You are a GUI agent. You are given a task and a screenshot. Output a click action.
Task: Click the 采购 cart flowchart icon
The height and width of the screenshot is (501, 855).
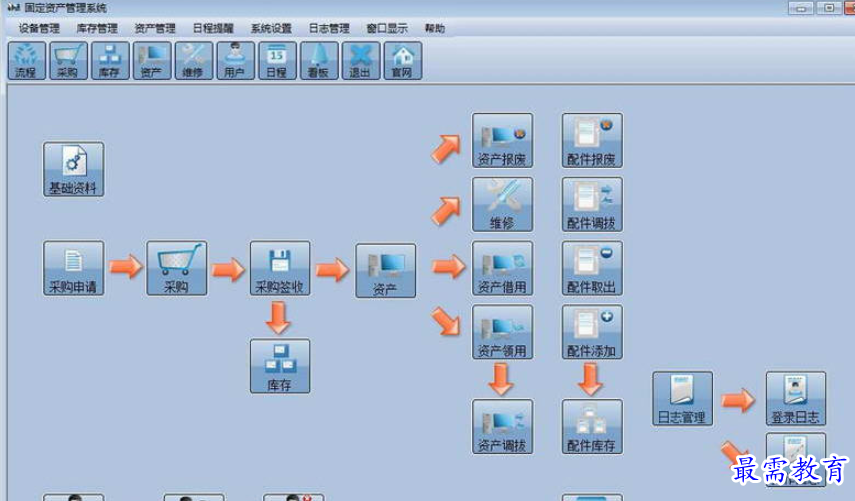(x=177, y=268)
